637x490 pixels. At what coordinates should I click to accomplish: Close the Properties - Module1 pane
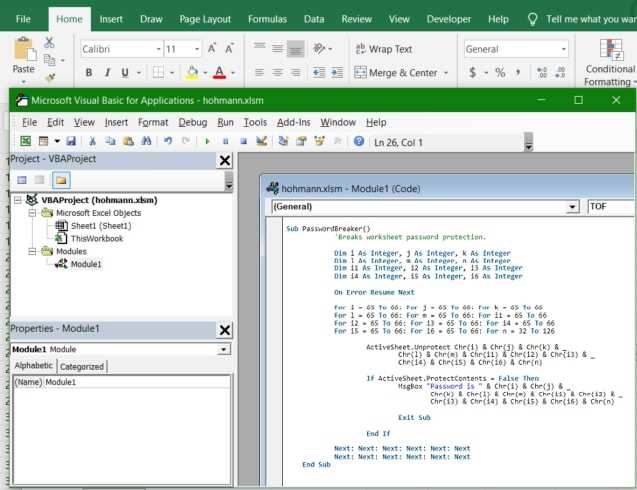pyautogui.click(x=225, y=330)
